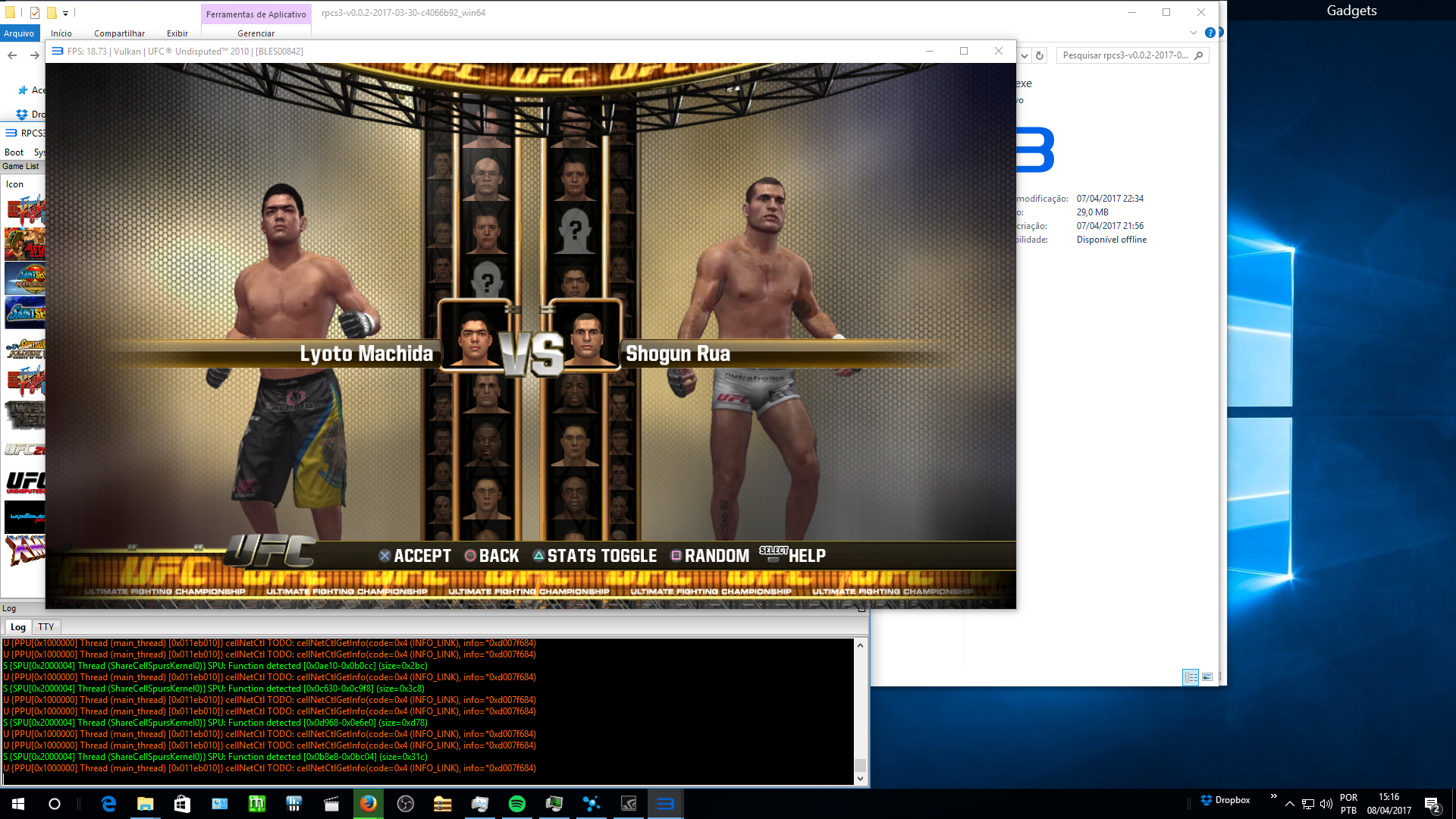Viewport: 1456px width, 819px height.
Task: Expand the Explorer ribbon chevron
Action: point(1194,33)
